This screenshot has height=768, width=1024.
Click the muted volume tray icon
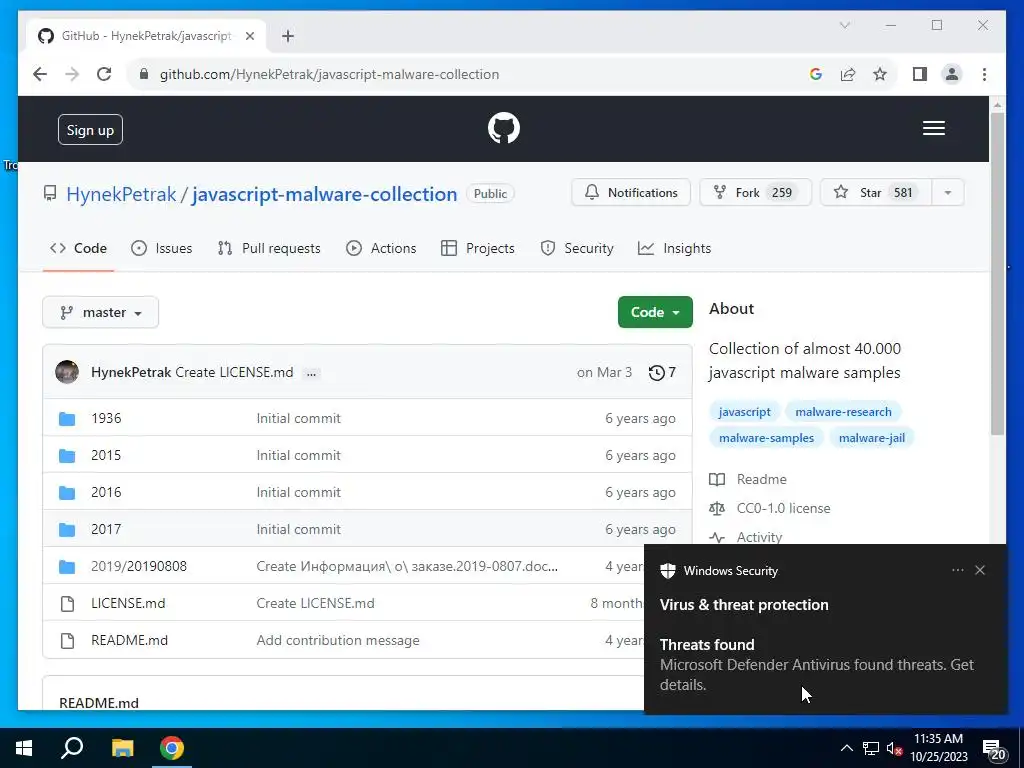pyautogui.click(x=894, y=748)
